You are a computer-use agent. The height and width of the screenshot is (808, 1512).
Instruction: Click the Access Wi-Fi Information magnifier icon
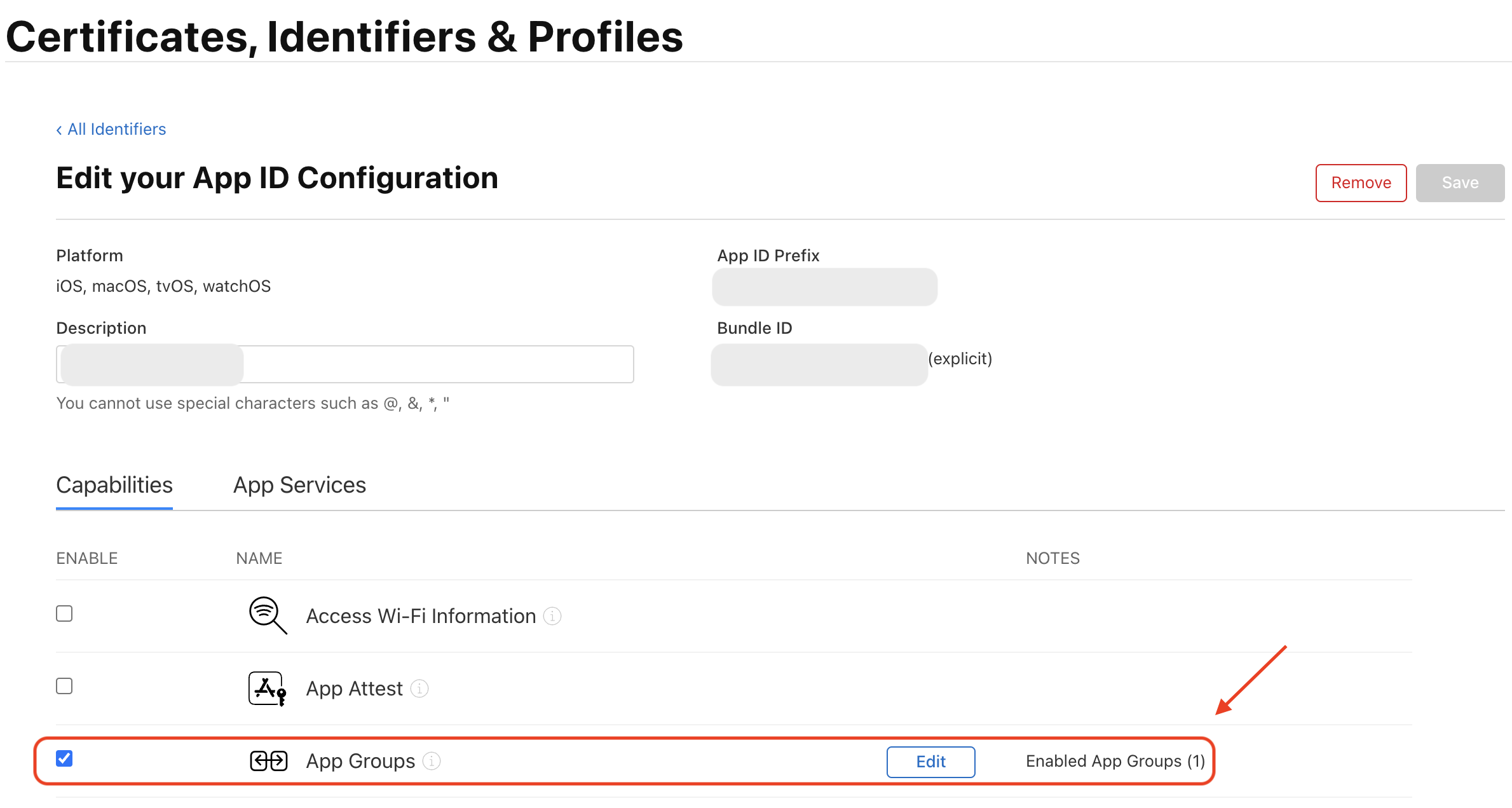pos(268,615)
